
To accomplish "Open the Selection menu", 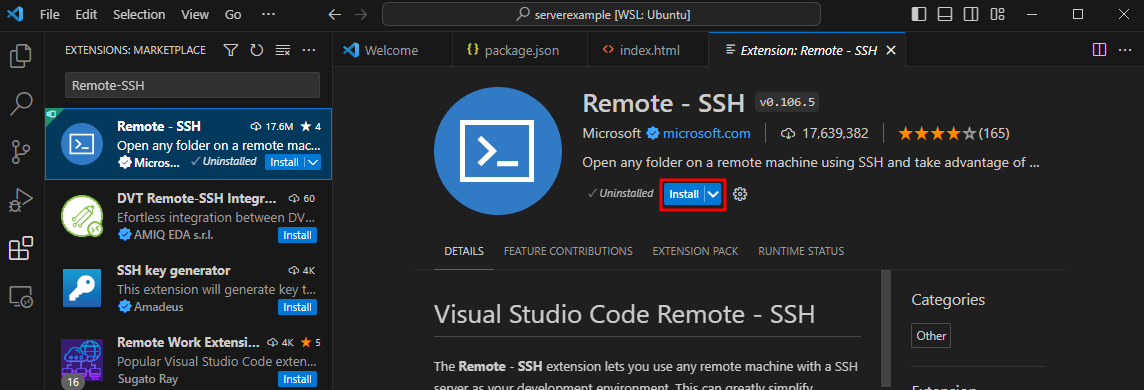I will [139, 14].
